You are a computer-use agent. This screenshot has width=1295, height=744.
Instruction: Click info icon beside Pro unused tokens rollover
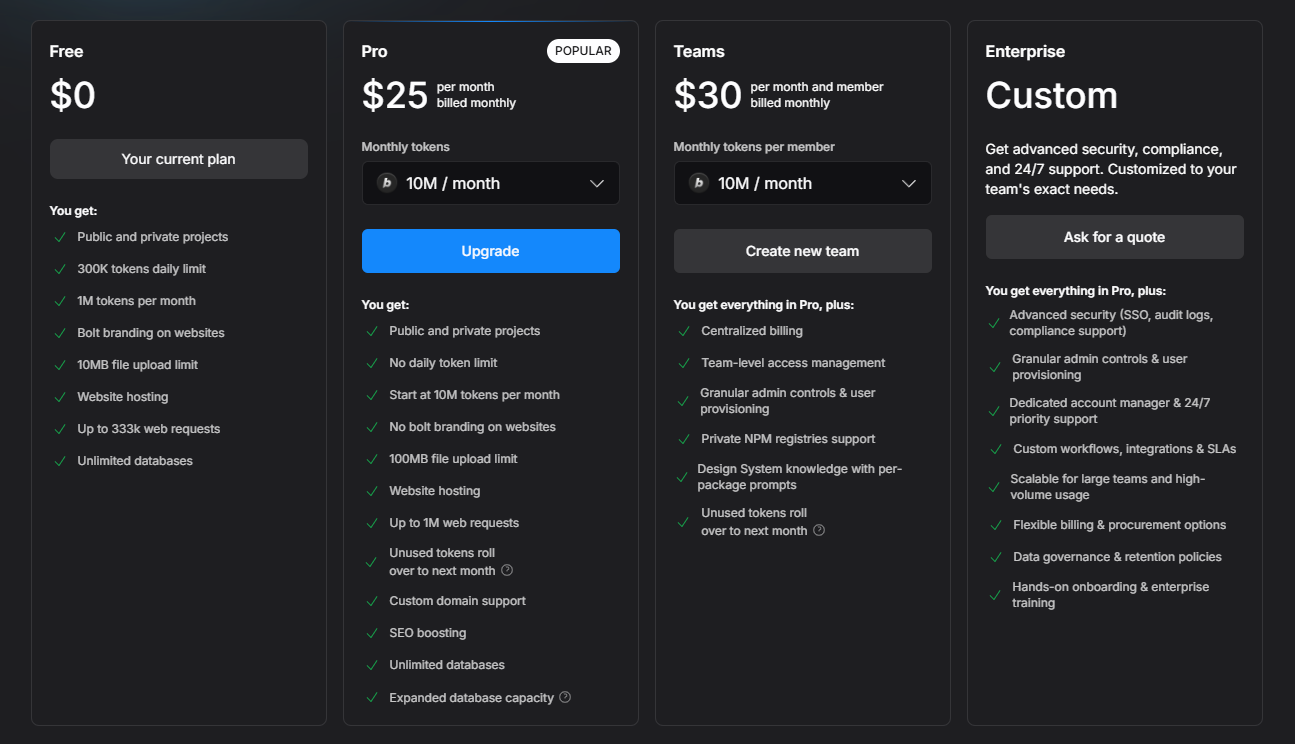coord(507,570)
